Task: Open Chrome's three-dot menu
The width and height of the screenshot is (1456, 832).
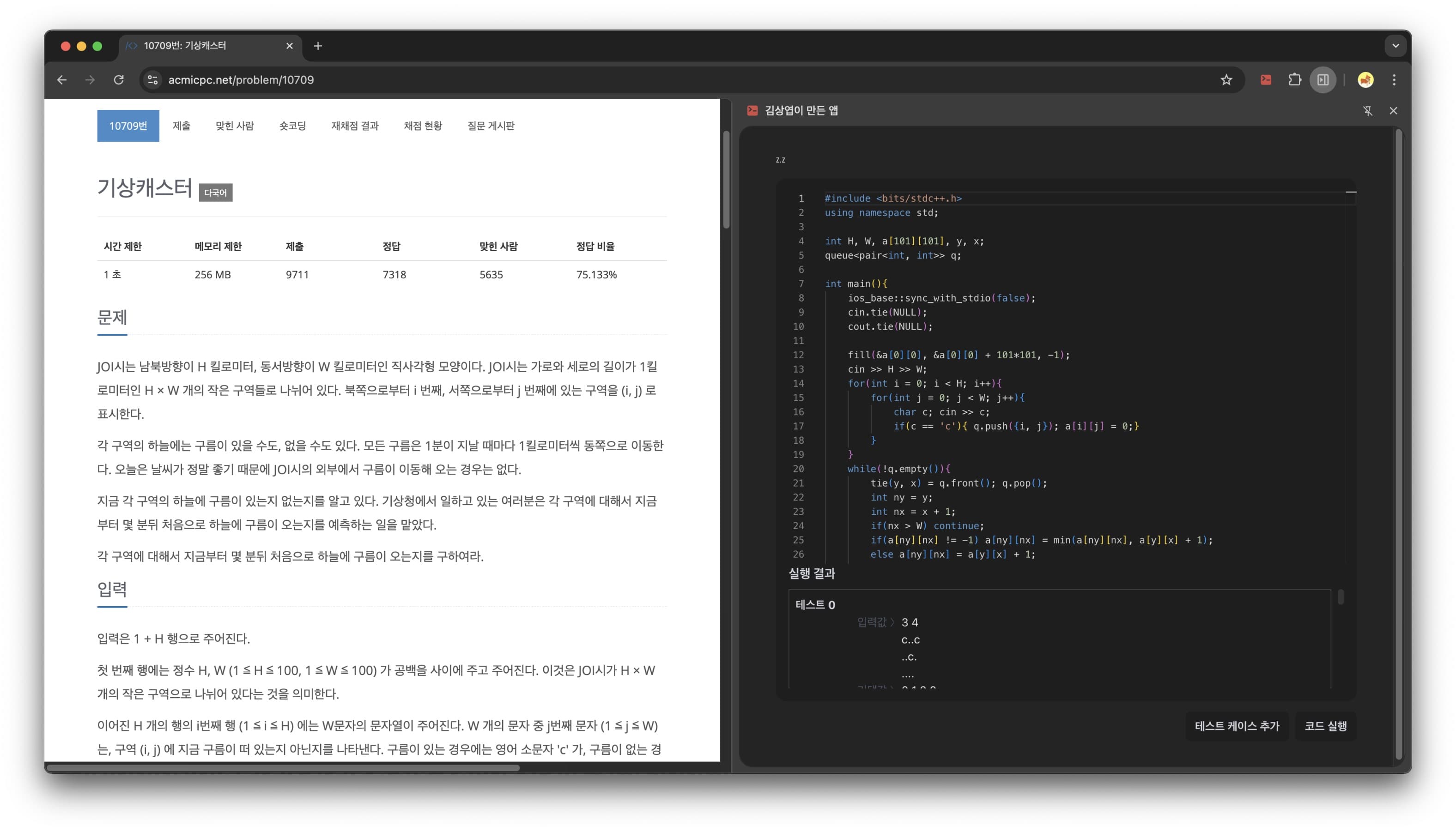Action: (1395, 80)
